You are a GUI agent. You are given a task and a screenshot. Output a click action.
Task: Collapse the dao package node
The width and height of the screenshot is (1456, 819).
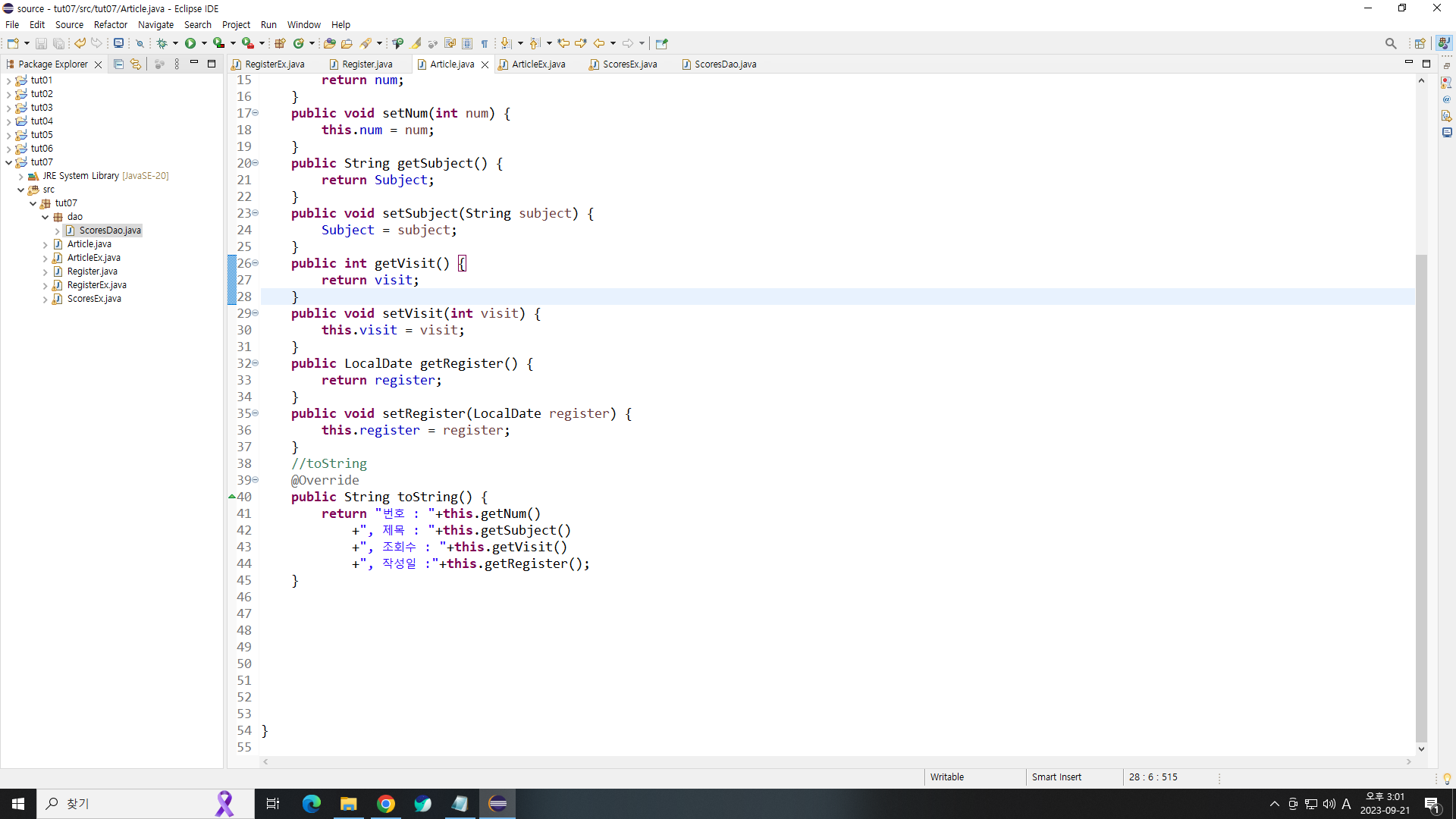point(45,217)
